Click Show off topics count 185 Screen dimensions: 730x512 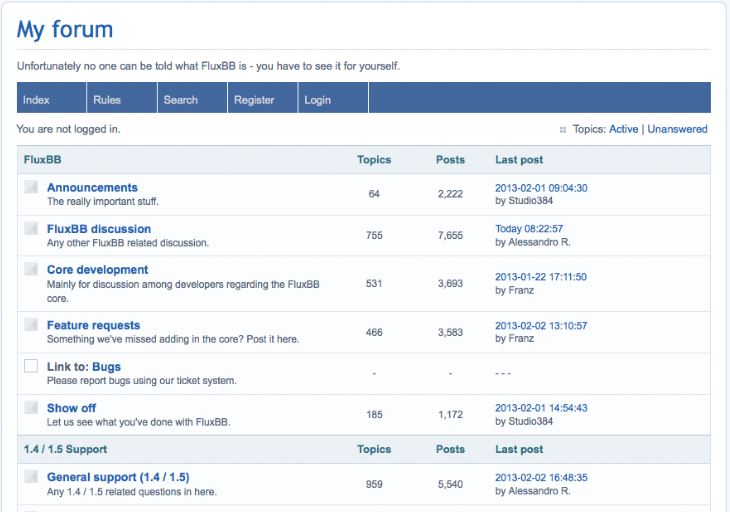(x=374, y=415)
